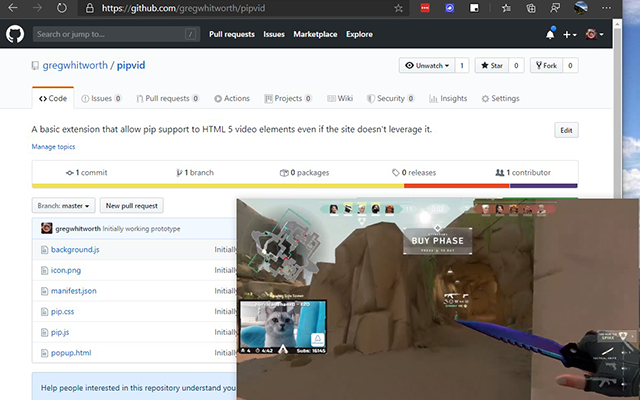Open browser three-dot settings menu

point(607,8)
